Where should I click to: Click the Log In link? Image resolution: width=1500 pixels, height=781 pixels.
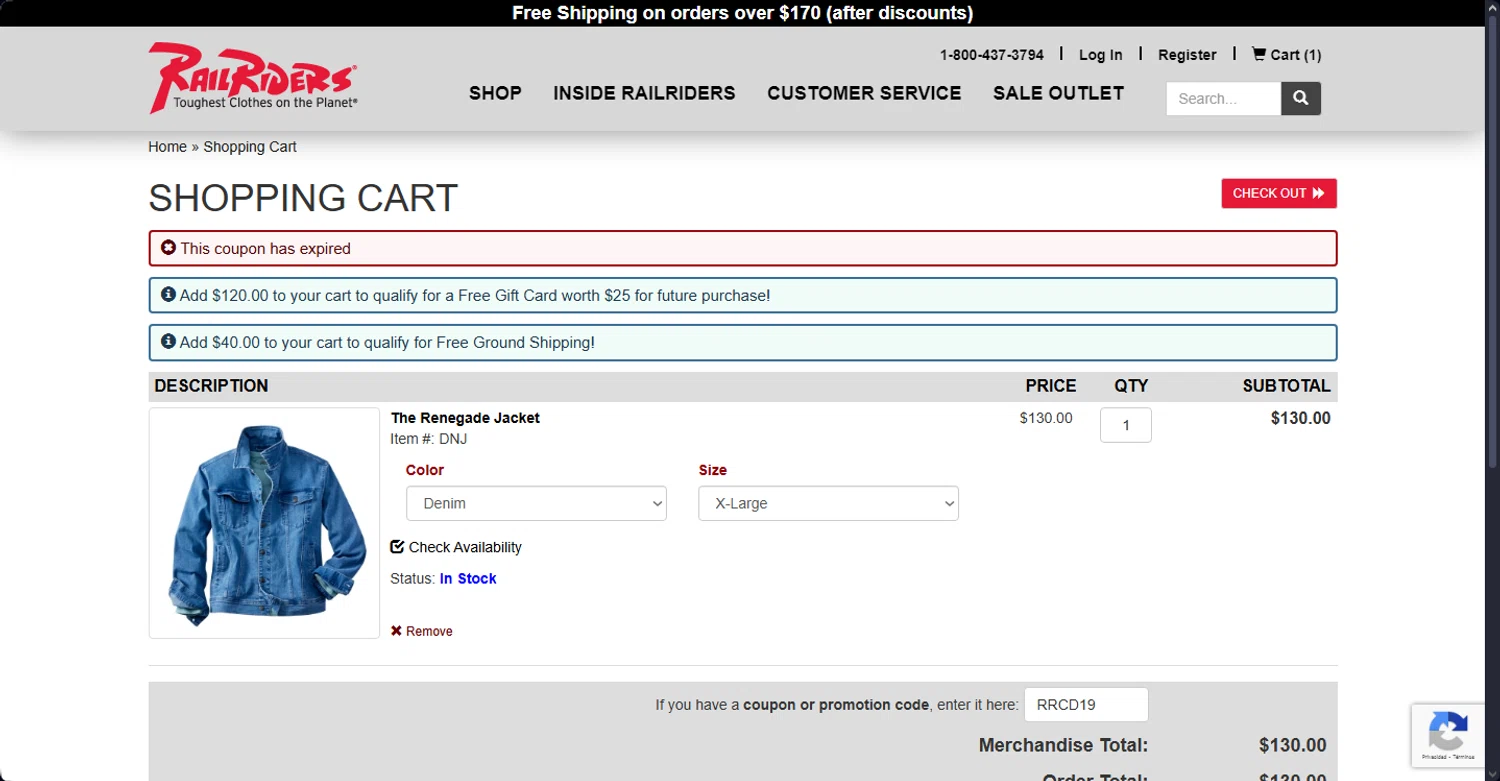point(1100,55)
